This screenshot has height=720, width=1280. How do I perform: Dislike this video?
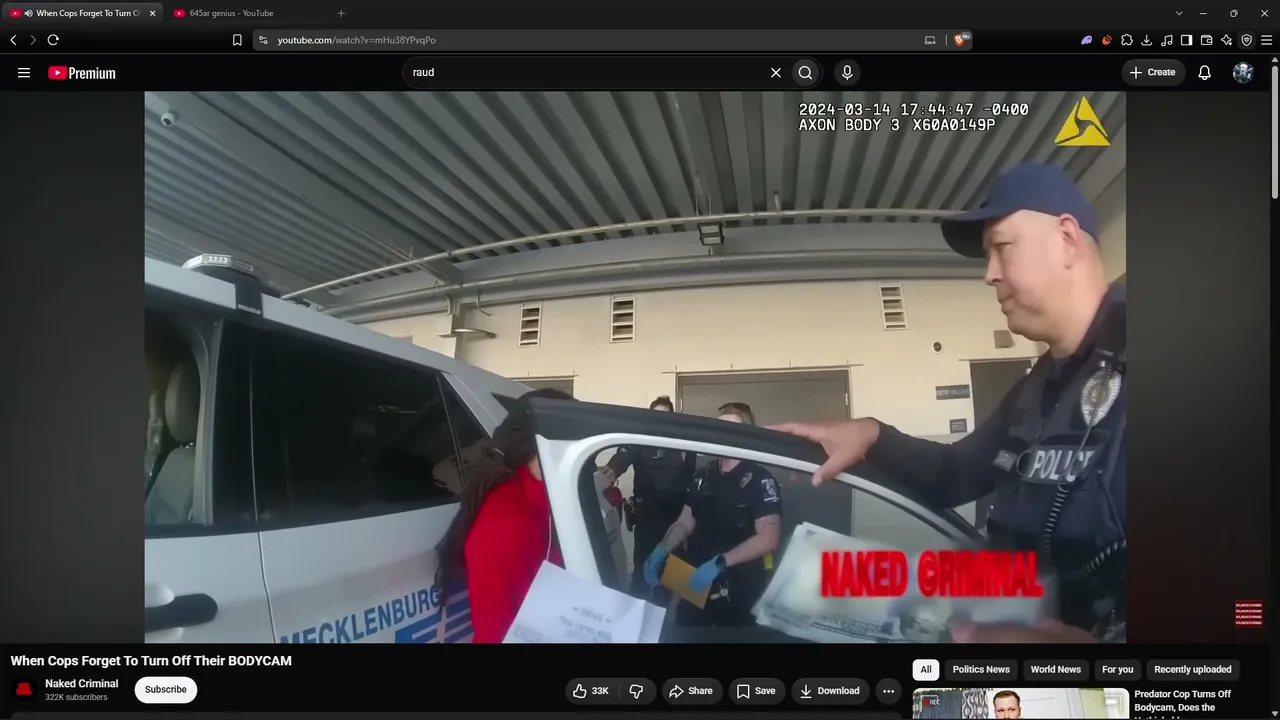pyautogui.click(x=636, y=691)
